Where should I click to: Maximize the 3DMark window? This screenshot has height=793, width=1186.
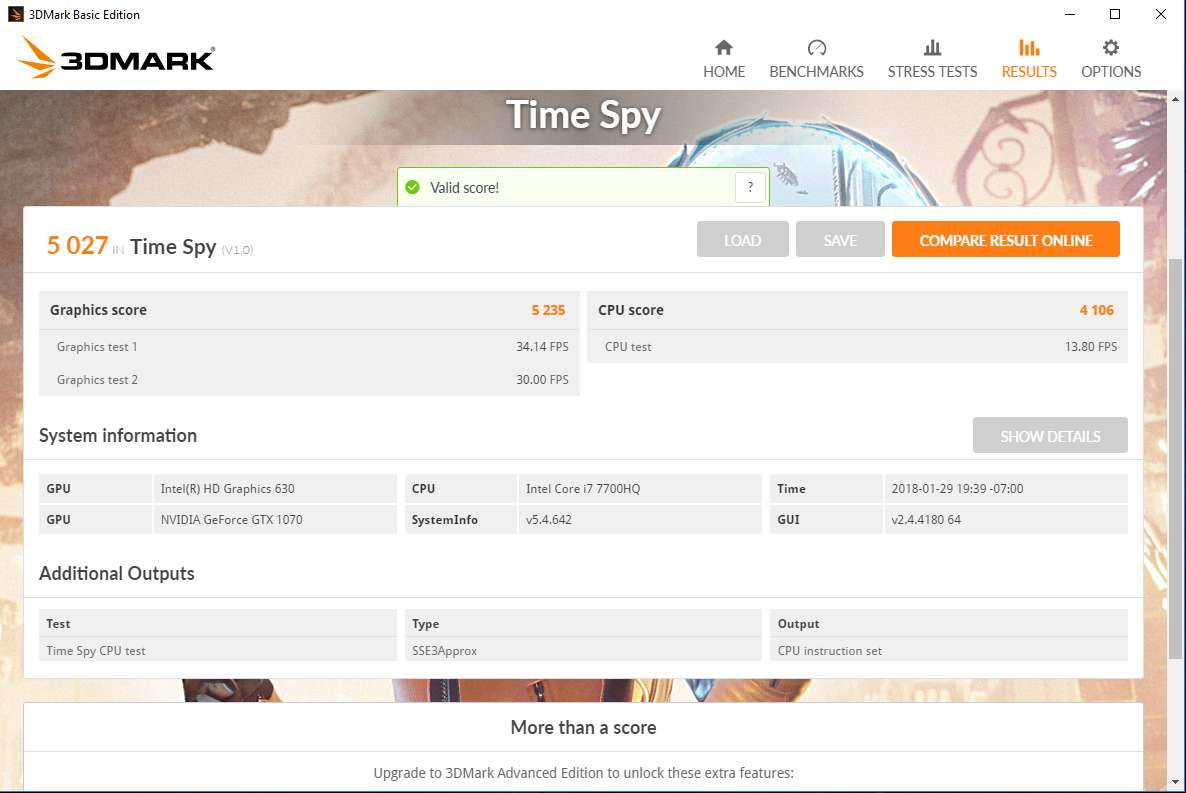pos(1115,15)
